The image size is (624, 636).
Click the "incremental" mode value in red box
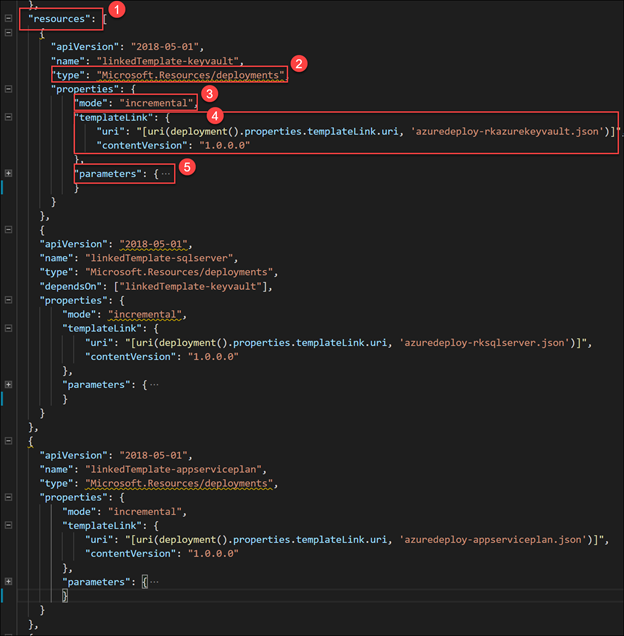pos(158,103)
